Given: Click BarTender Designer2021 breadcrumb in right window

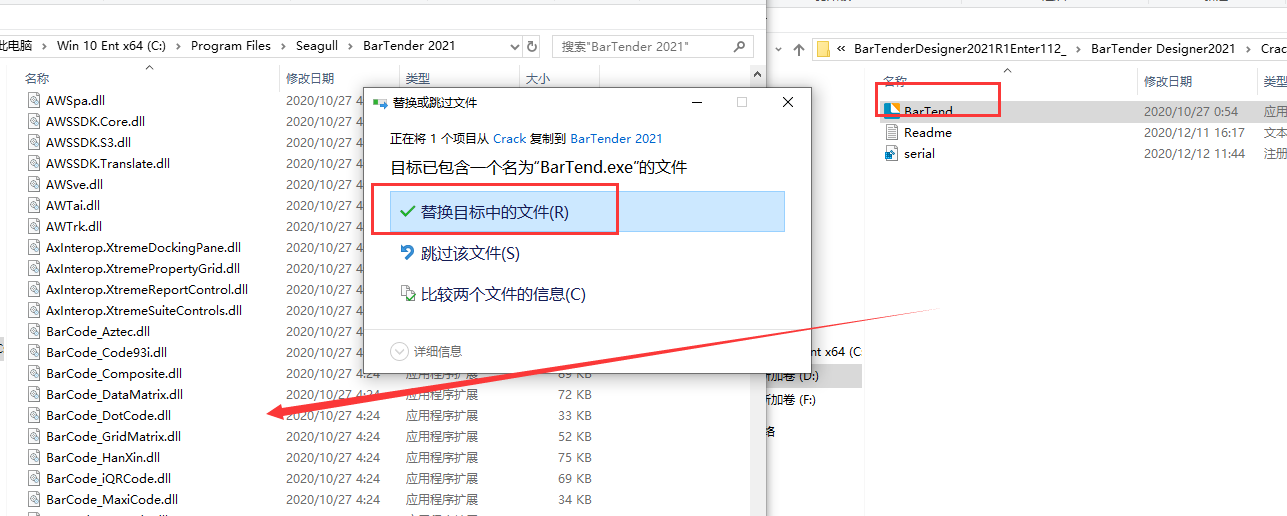Looking at the screenshot, I should 1163,48.
